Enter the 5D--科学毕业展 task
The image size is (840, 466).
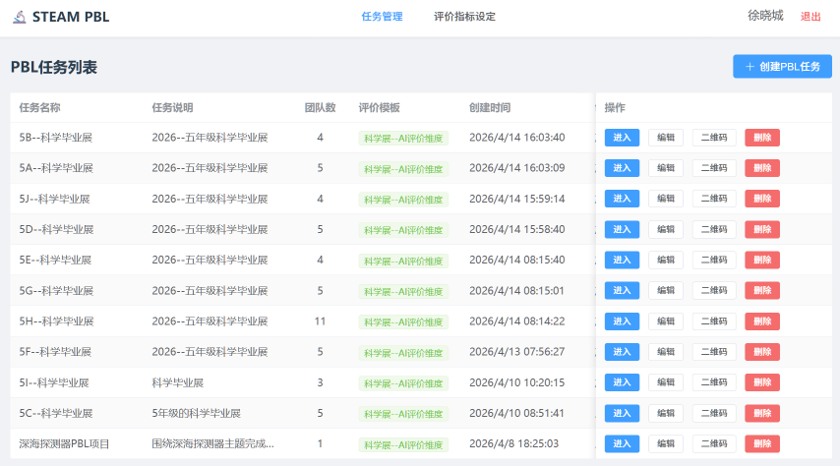tap(622, 229)
